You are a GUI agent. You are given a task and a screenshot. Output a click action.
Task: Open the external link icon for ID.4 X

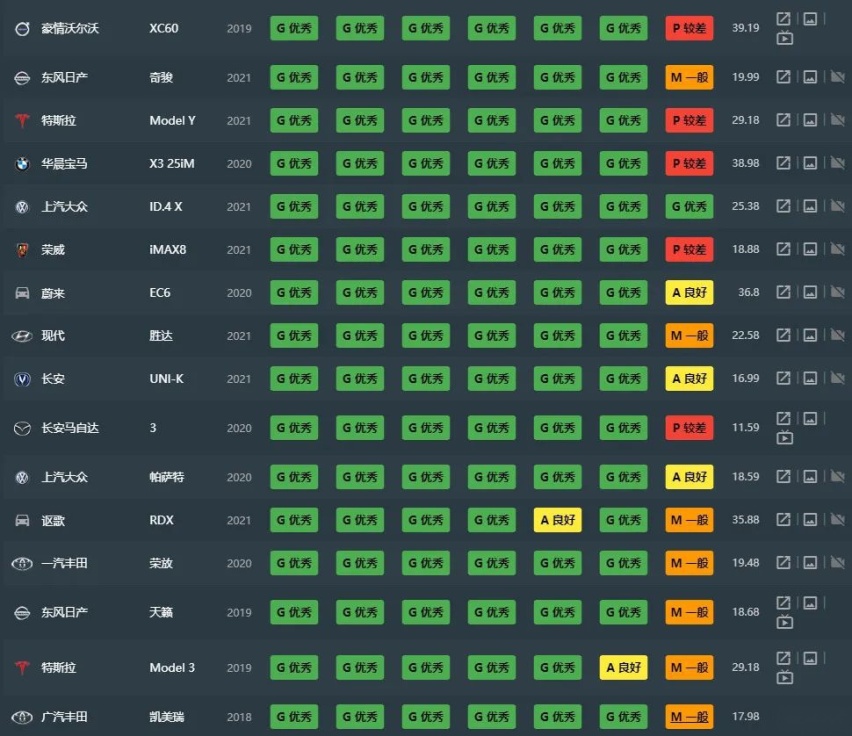[783, 206]
